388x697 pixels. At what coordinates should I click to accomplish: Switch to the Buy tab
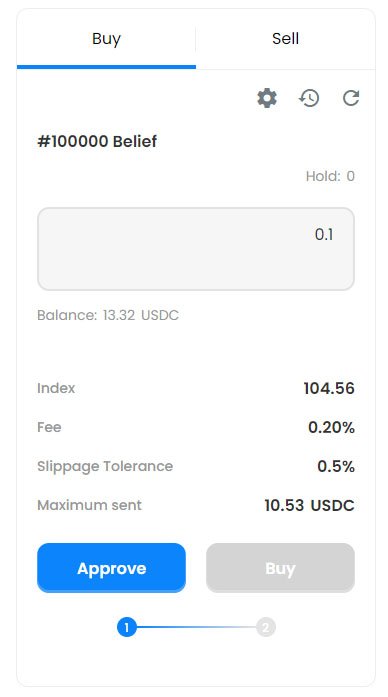pyautogui.click(x=106, y=39)
